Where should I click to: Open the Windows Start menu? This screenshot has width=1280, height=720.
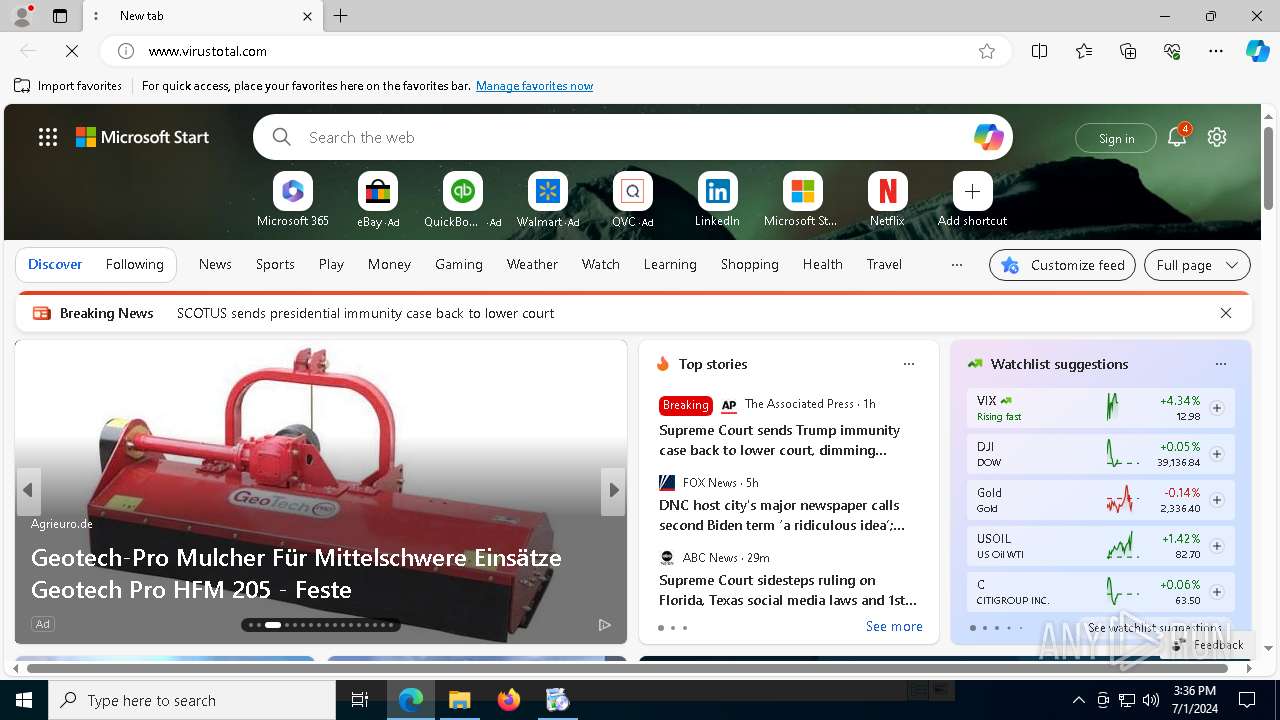pos(24,700)
